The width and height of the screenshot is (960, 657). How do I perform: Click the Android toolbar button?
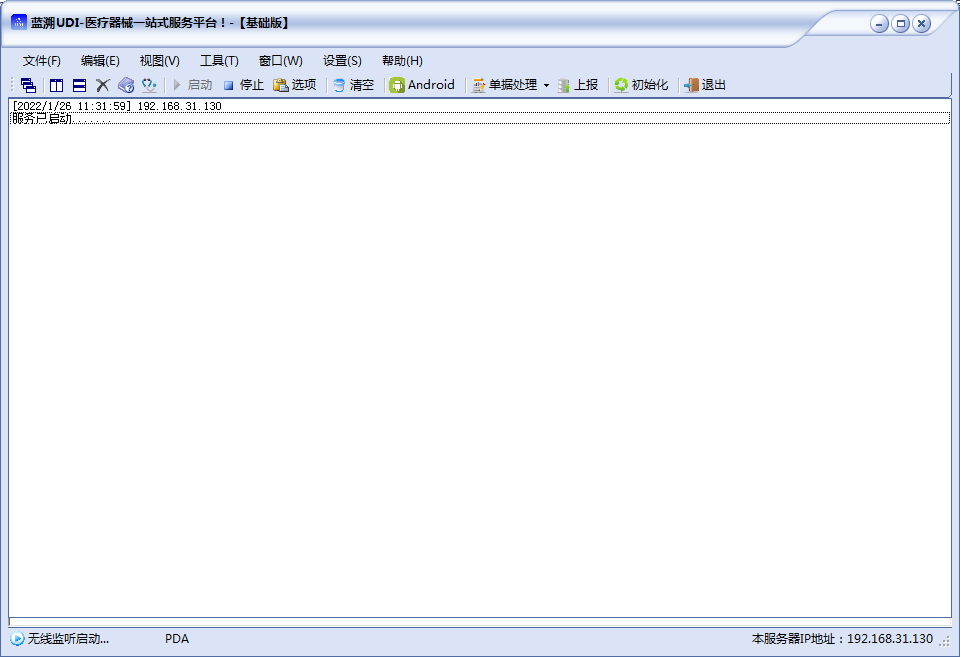[x=422, y=85]
